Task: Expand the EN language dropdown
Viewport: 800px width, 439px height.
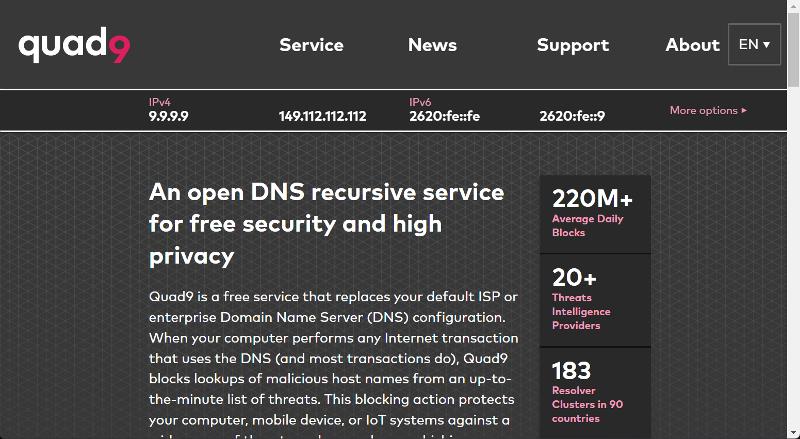Action: point(754,44)
